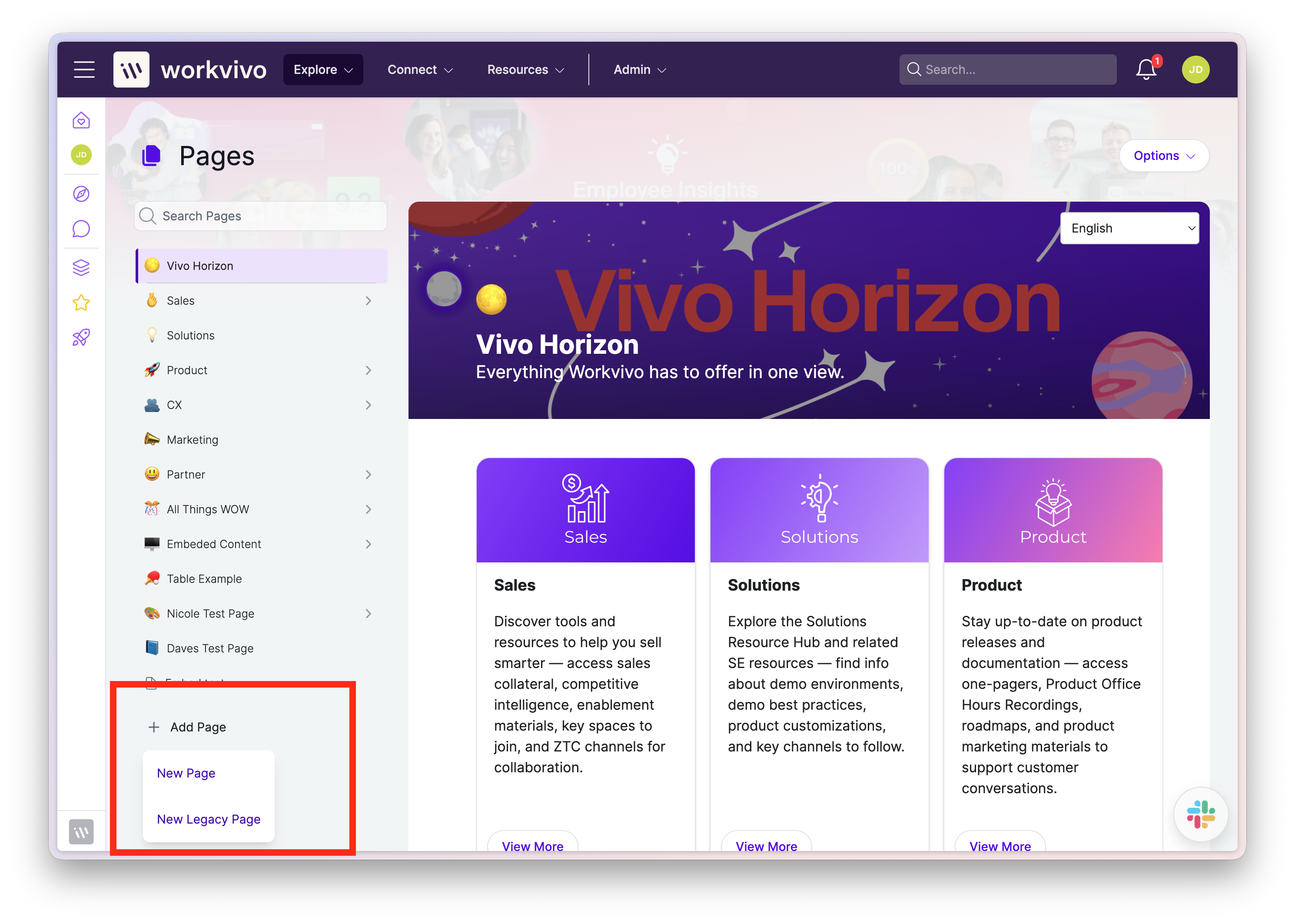Click the Sales card heading text
Image resolution: width=1295 pixels, height=924 pixels.
pos(515,585)
